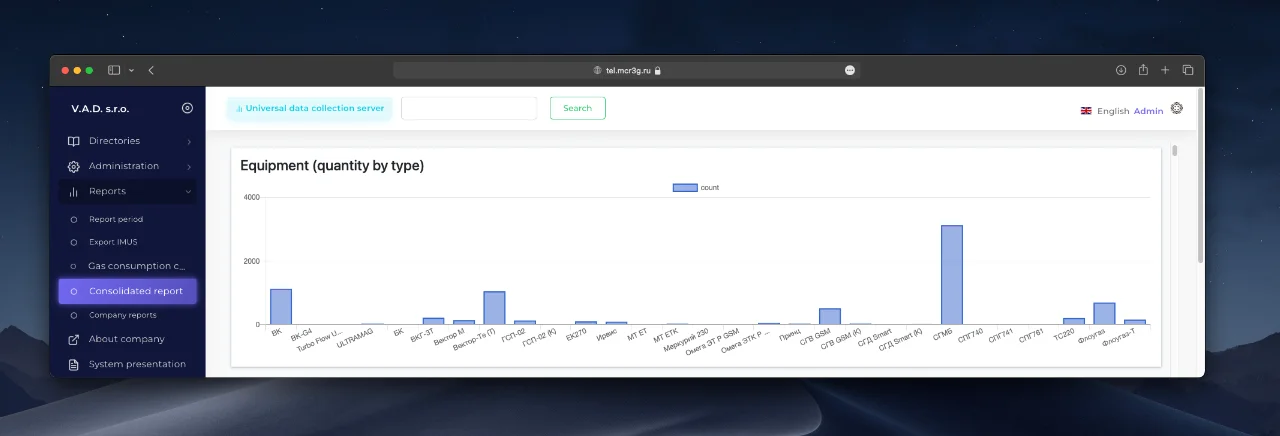Image resolution: width=1280 pixels, height=436 pixels.
Task: Click the Safari downloads icon
Action: pos(1121,70)
